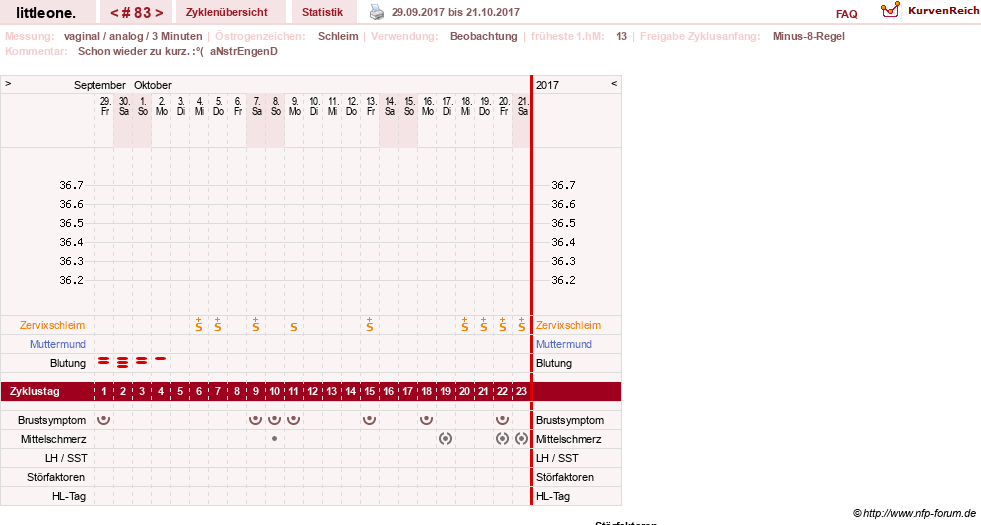Click the right Muttermund row label
The width and height of the screenshot is (981, 525).
(x=564, y=344)
